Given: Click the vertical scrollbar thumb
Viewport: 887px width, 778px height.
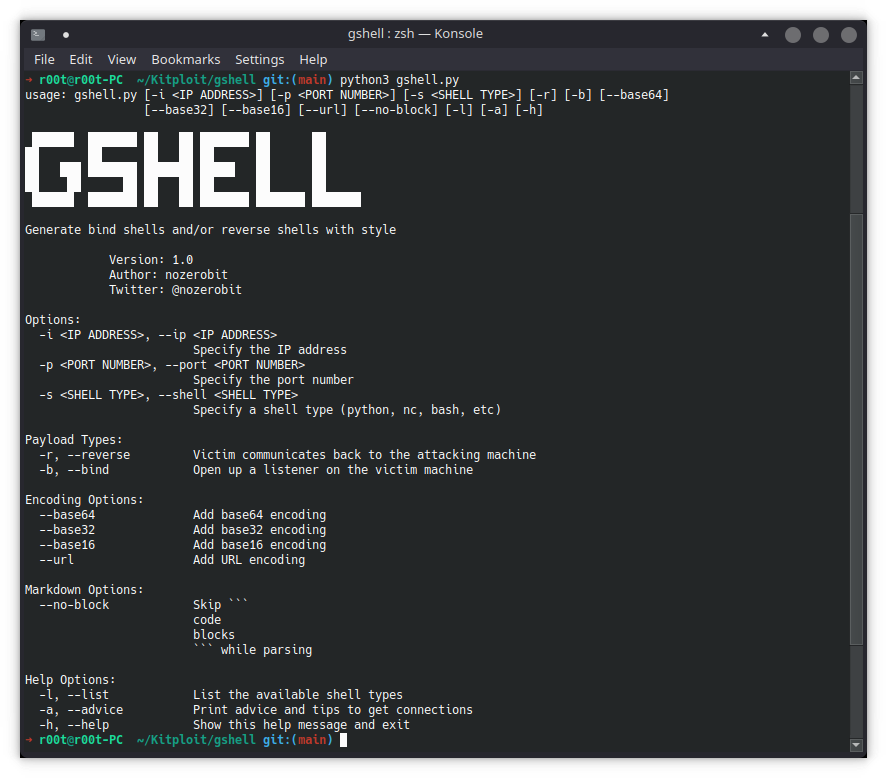Looking at the screenshot, I should 856,429.
